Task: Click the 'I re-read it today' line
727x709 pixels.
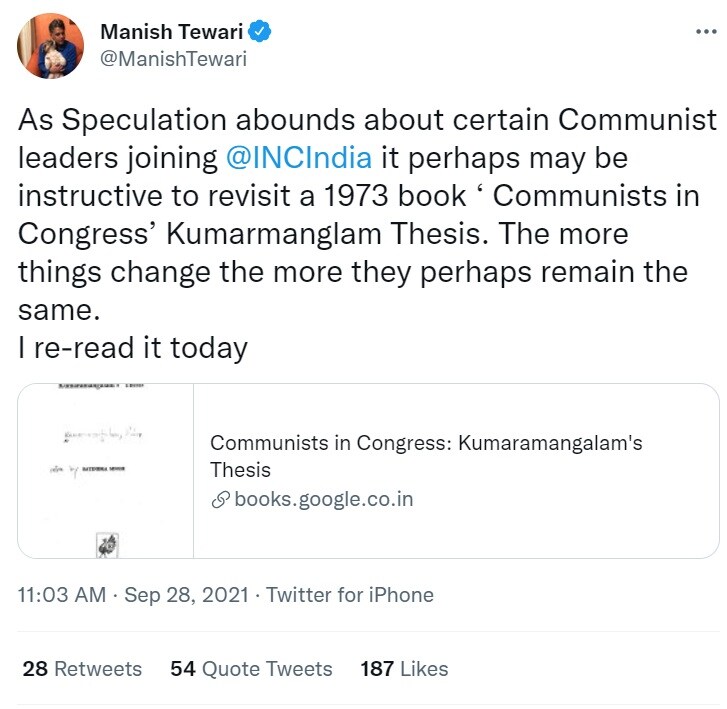Action: pyautogui.click(x=133, y=348)
